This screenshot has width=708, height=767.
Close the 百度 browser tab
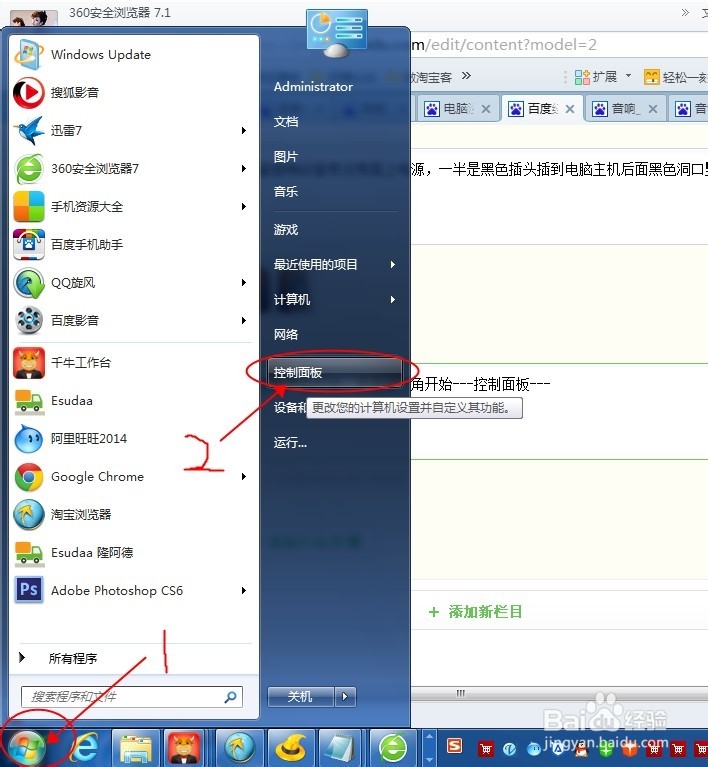click(x=570, y=109)
